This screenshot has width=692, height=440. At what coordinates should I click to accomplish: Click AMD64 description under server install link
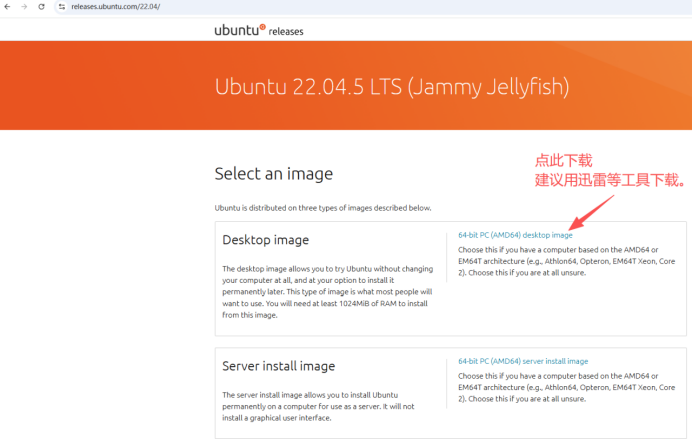click(567, 387)
